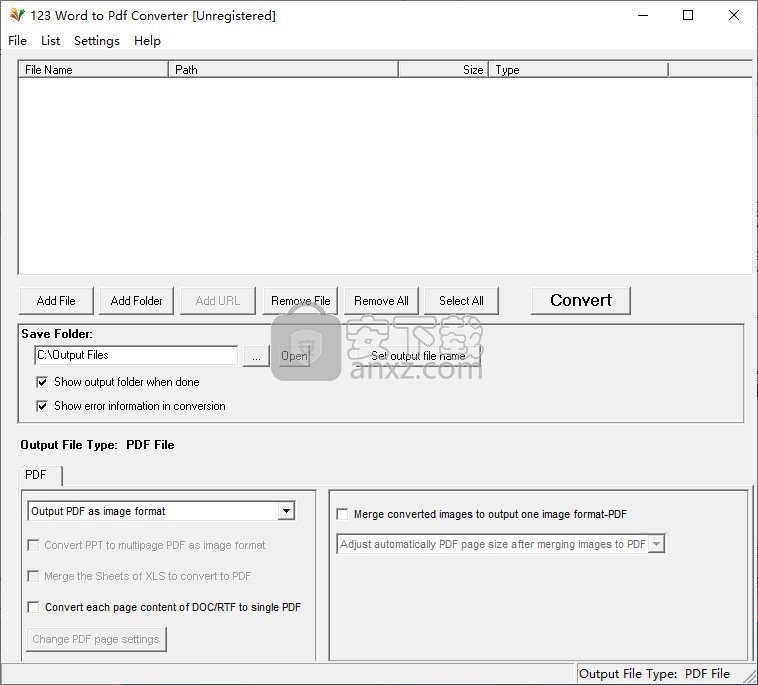The width and height of the screenshot is (758, 685).
Task: Click the Remove File button
Action: click(x=300, y=301)
